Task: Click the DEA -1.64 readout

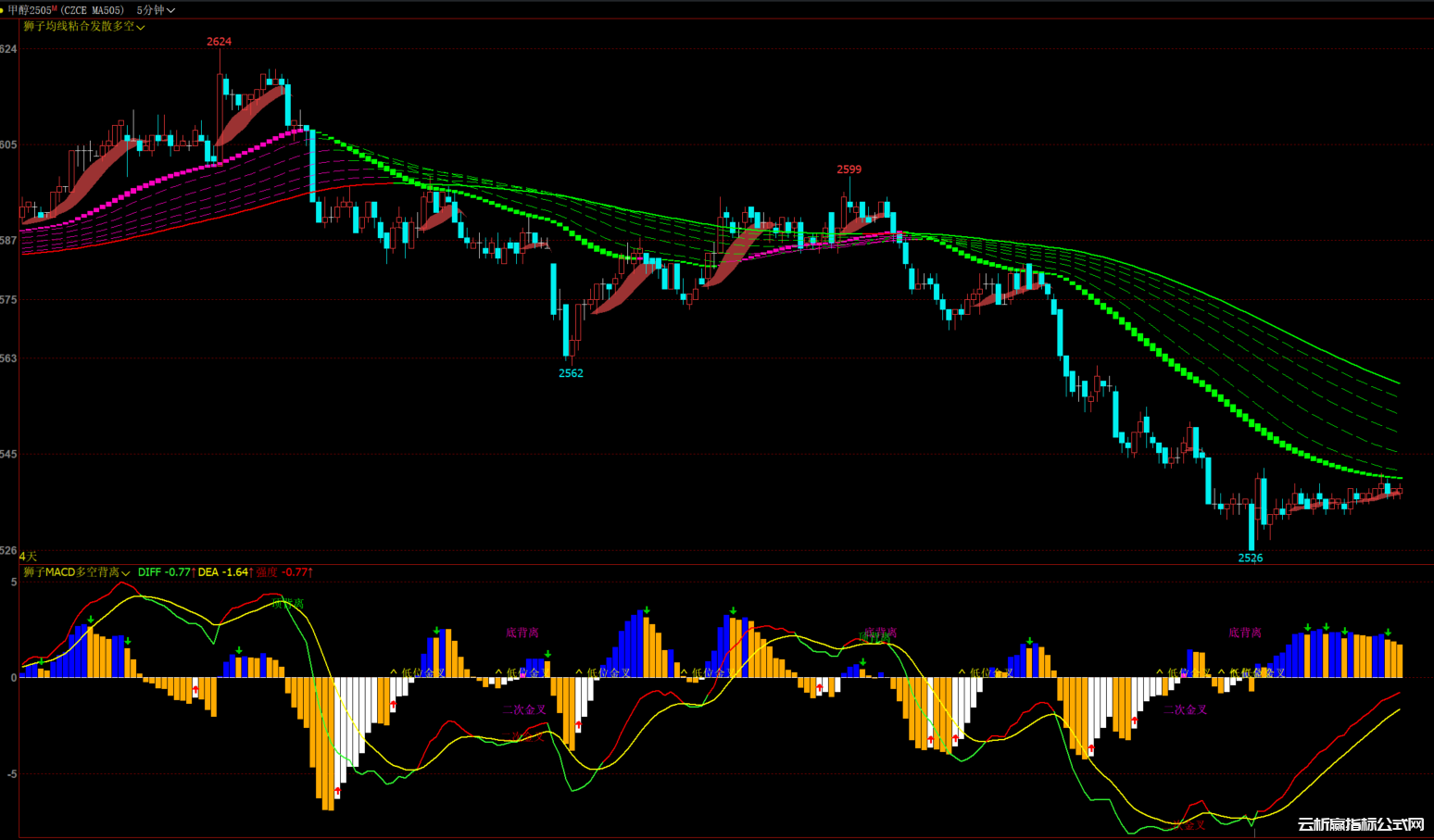Action: point(222,572)
